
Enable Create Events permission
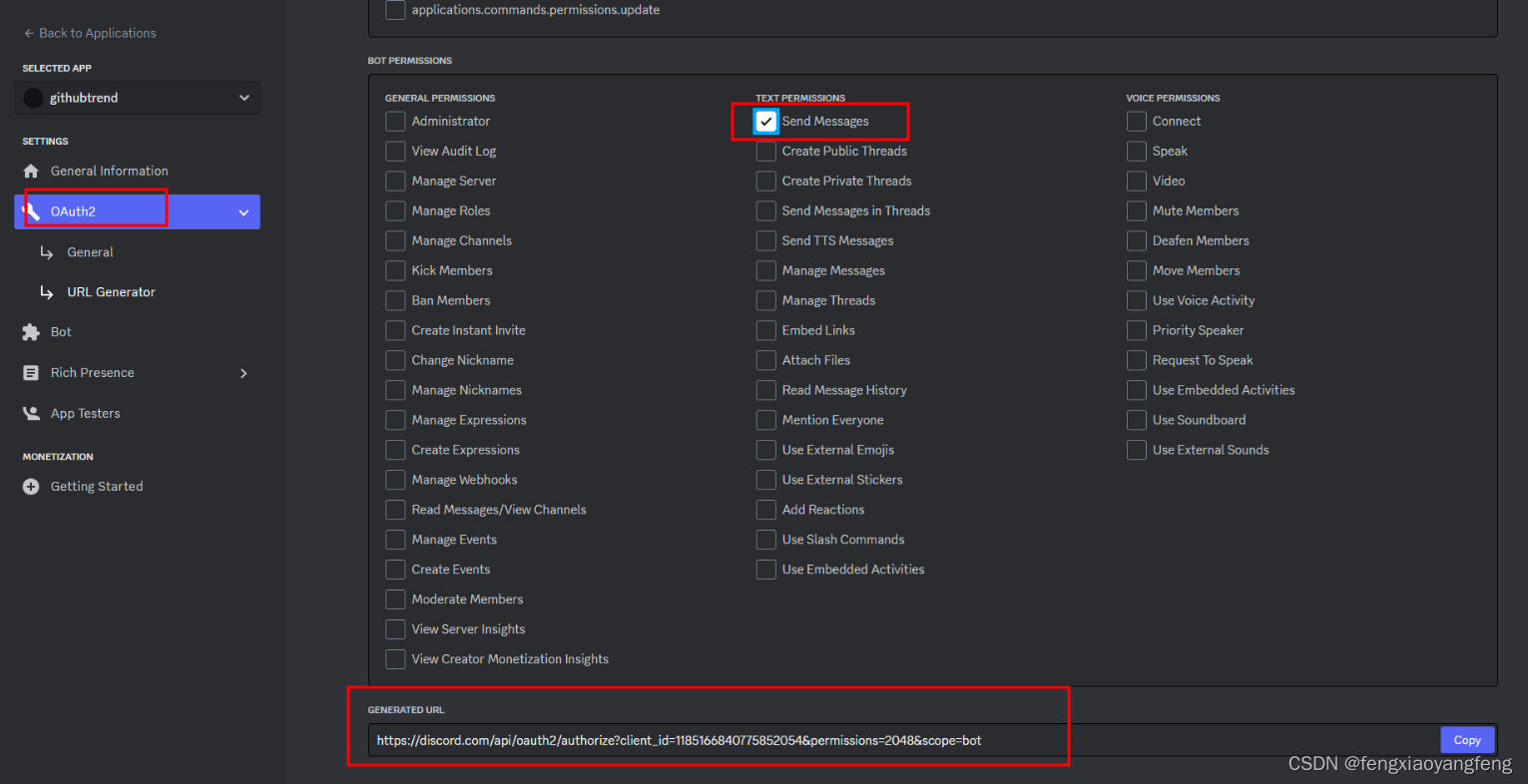tap(395, 570)
